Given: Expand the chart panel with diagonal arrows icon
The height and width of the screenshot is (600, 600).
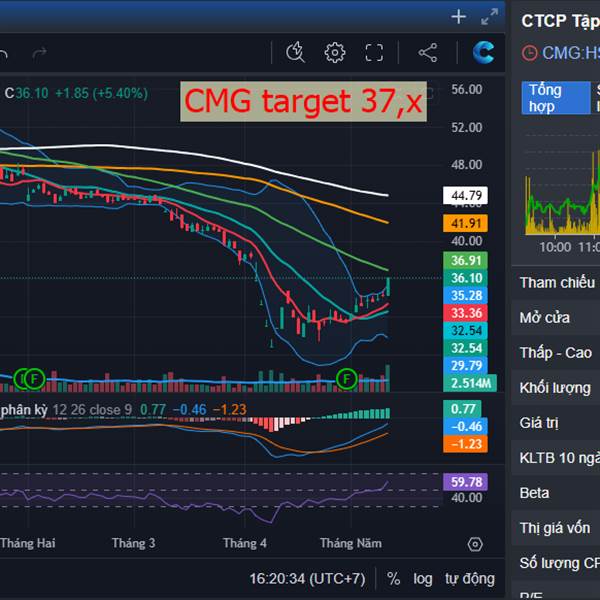Looking at the screenshot, I should (x=489, y=17).
